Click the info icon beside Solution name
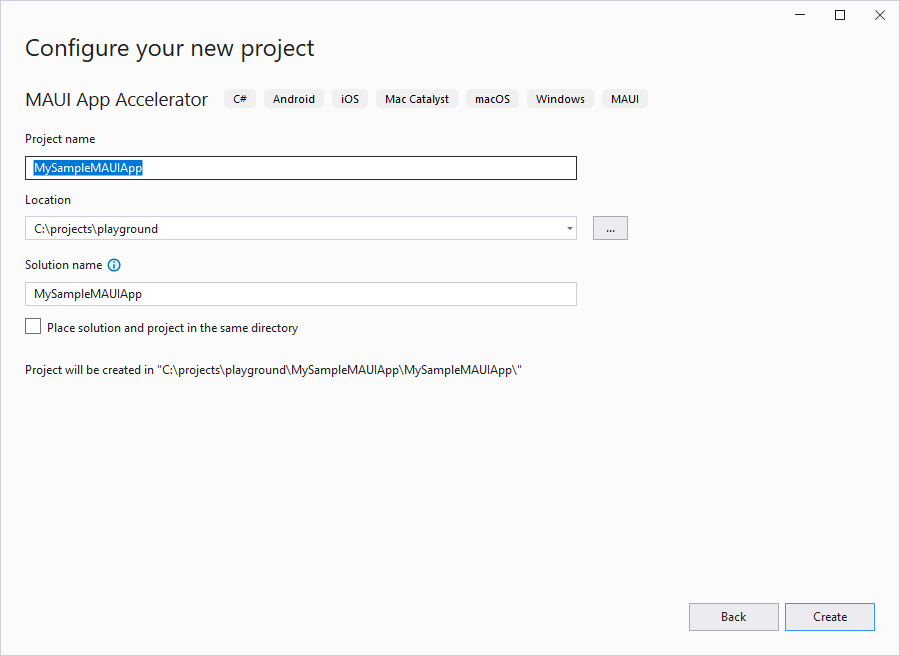 (x=114, y=265)
